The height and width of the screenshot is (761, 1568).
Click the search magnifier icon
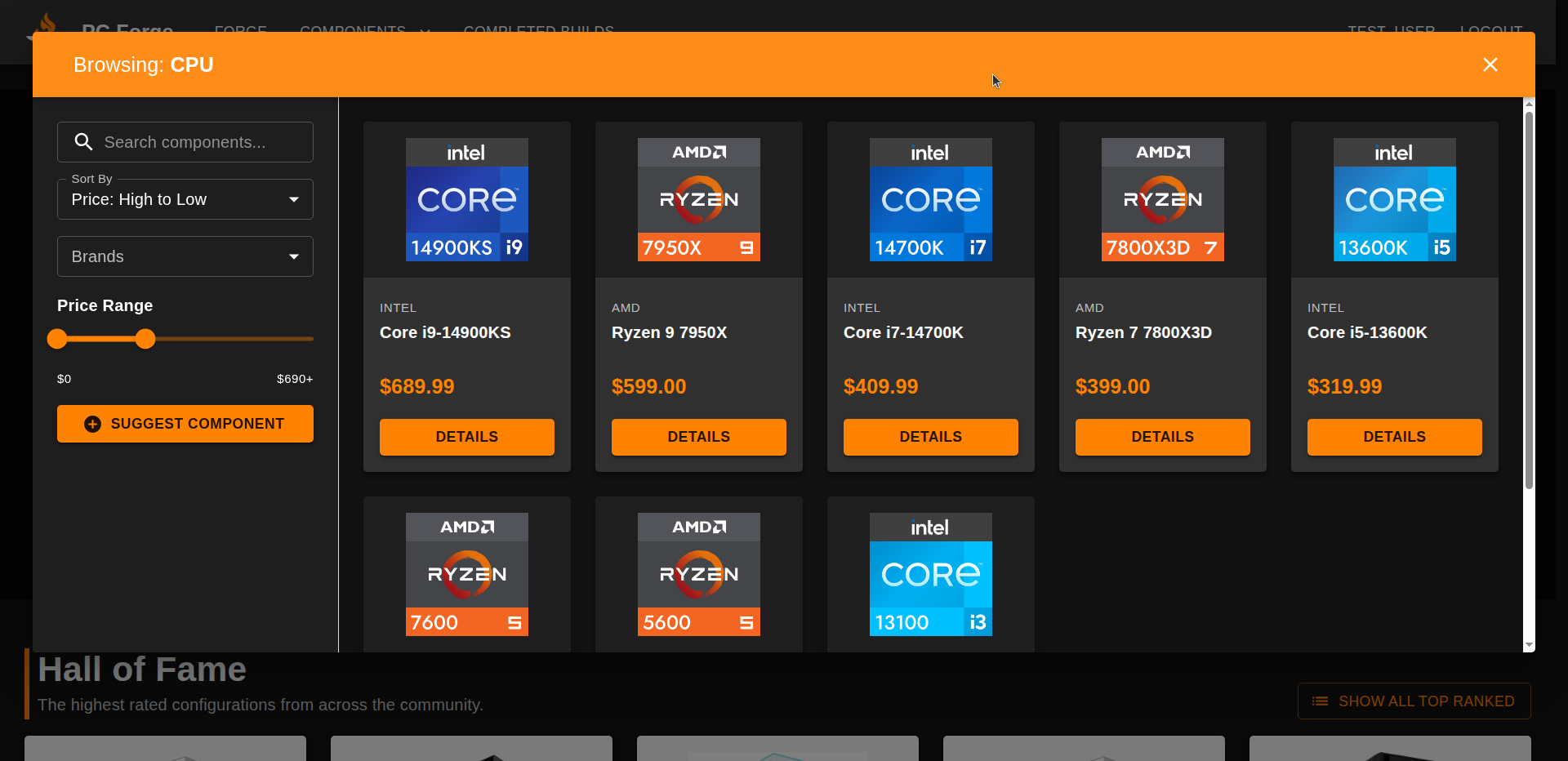pos(83,142)
